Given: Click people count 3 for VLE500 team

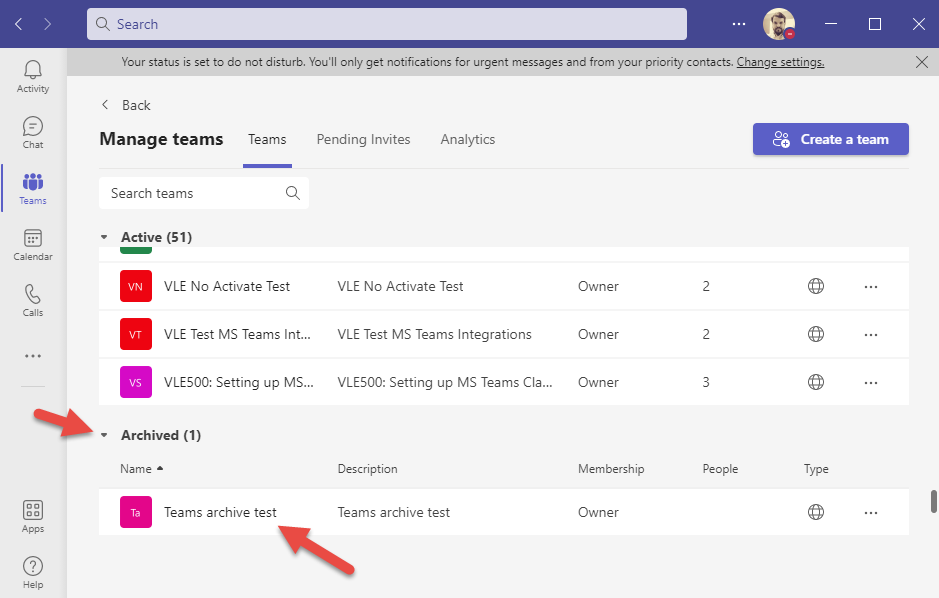Looking at the screenshot, I should 706,382.
